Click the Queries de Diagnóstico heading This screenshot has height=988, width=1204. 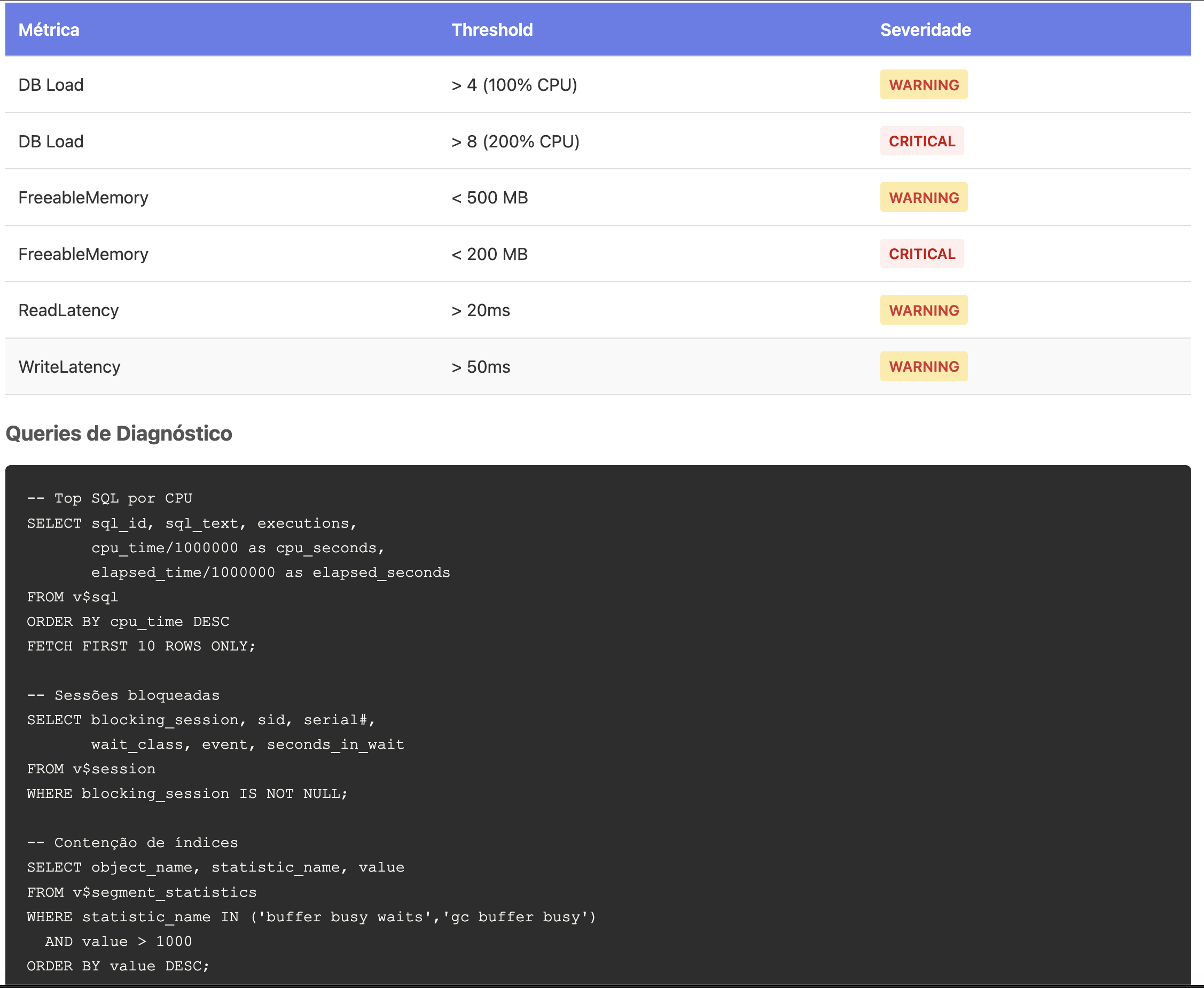tap(119, 433)
